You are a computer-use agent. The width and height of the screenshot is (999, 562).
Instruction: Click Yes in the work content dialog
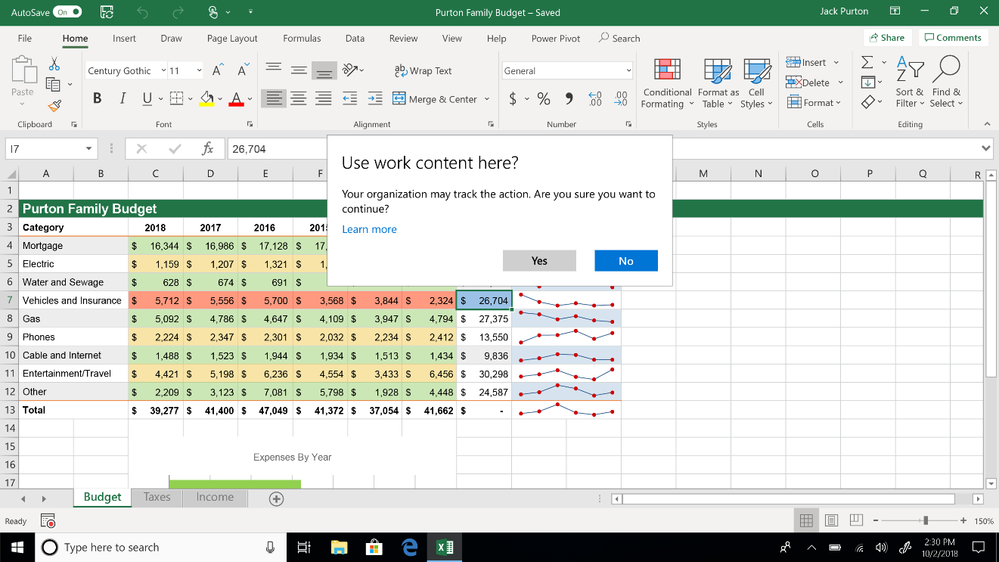point(539,261)
